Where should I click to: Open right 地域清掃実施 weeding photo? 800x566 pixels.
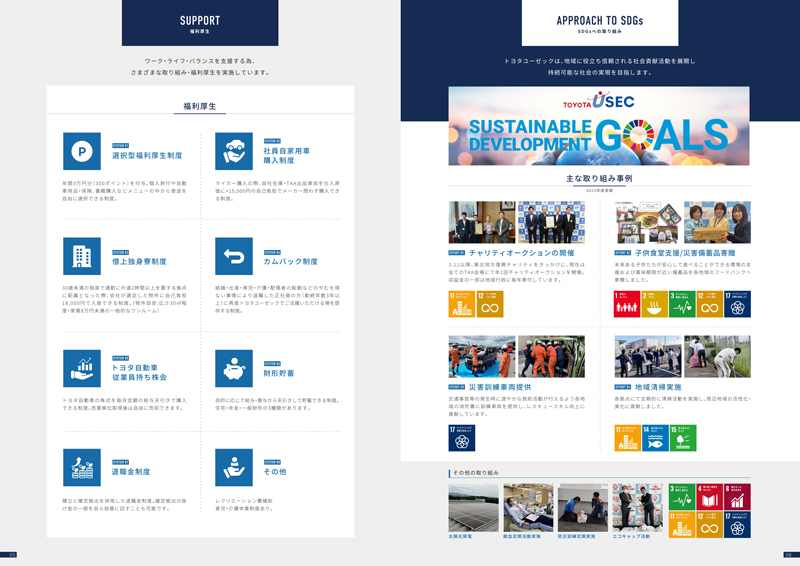717,356
